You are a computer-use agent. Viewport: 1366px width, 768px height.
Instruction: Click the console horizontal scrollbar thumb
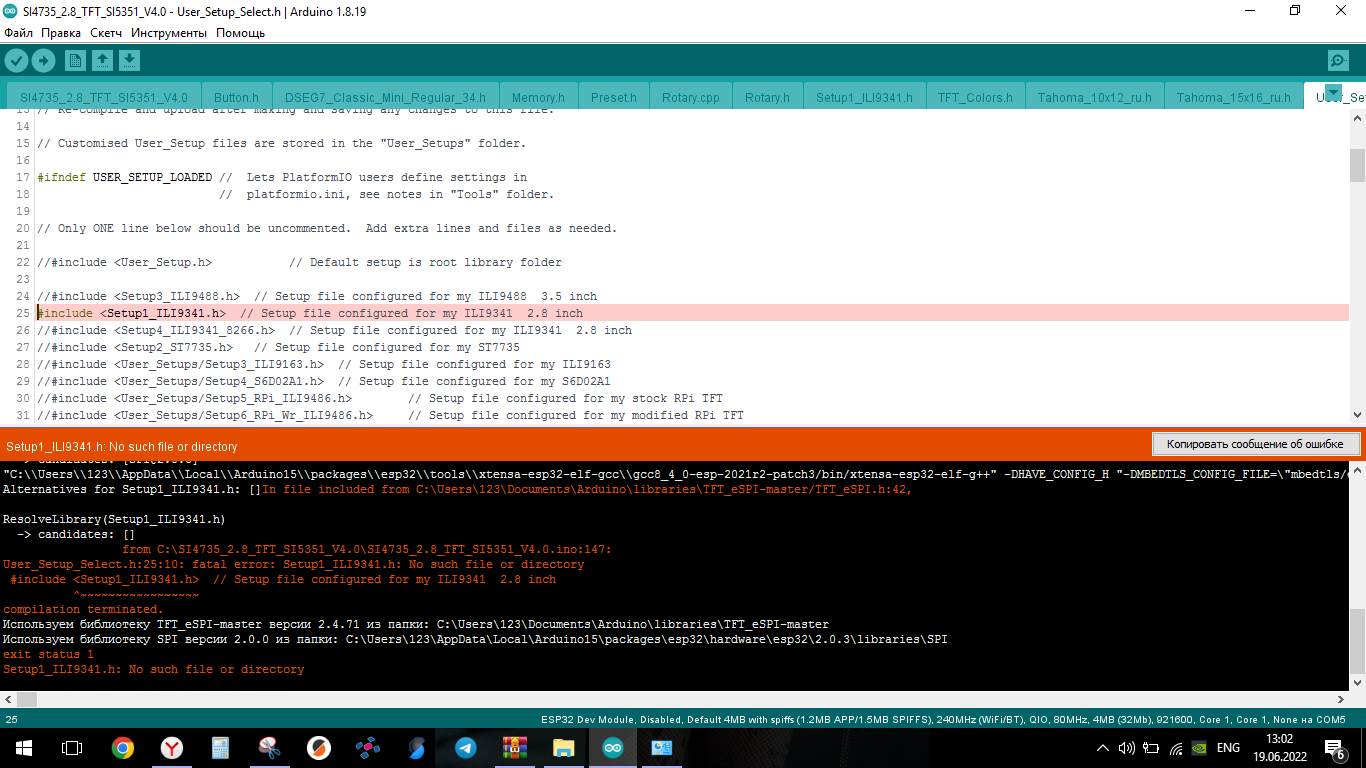click(x=27, y=699)
